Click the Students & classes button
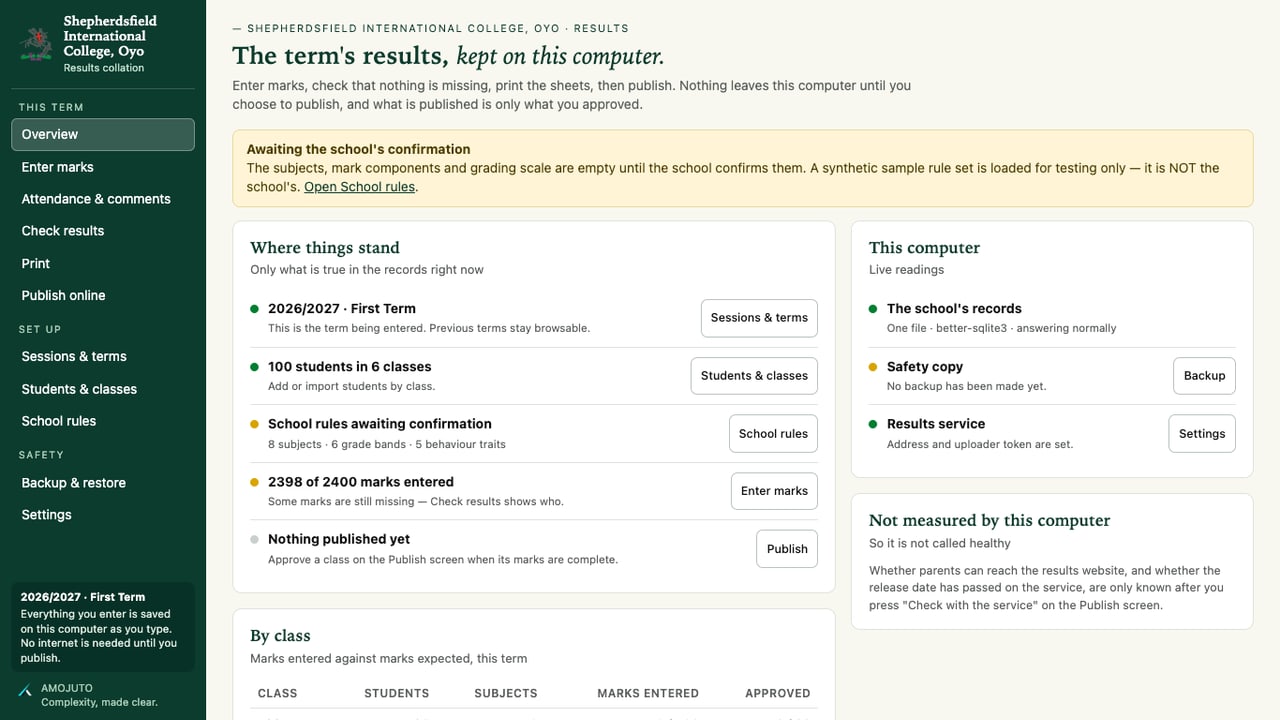Screen dimensions: 1280x720 (754, 376)
